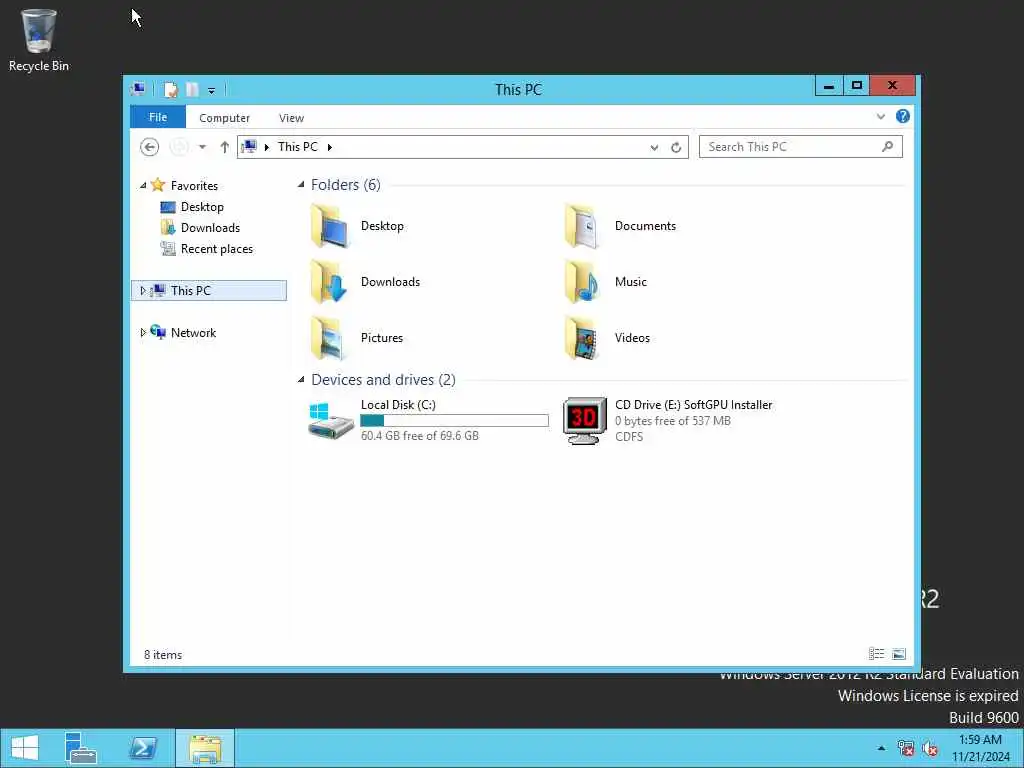The image size is (1024, 768).
Task: Show hidden tray icons arrow
Action: click(x=882, y=748)
